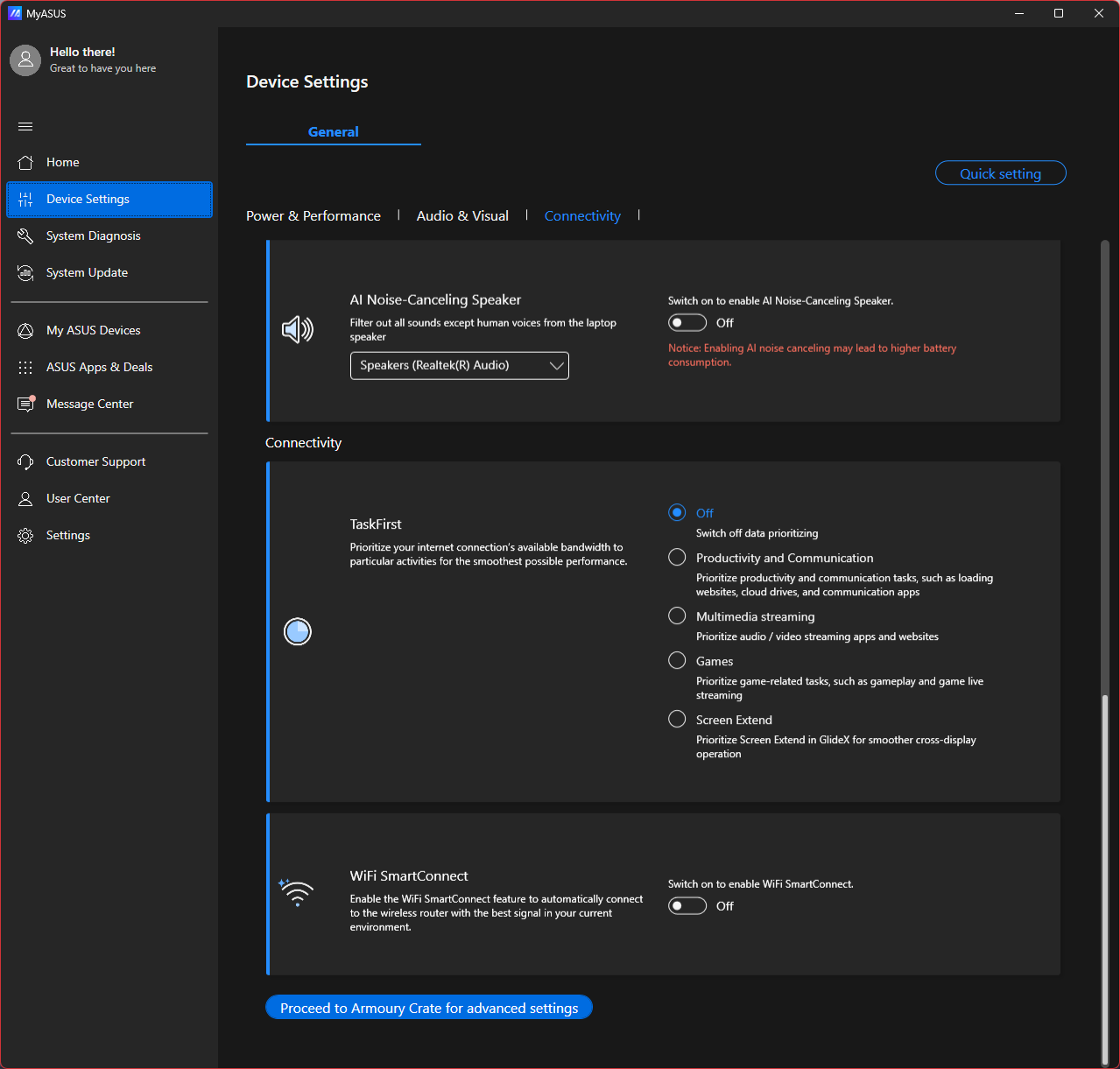Open Home in the sidebar
The height and width of the screenshot is (1069, 1120).
point(109,162)
